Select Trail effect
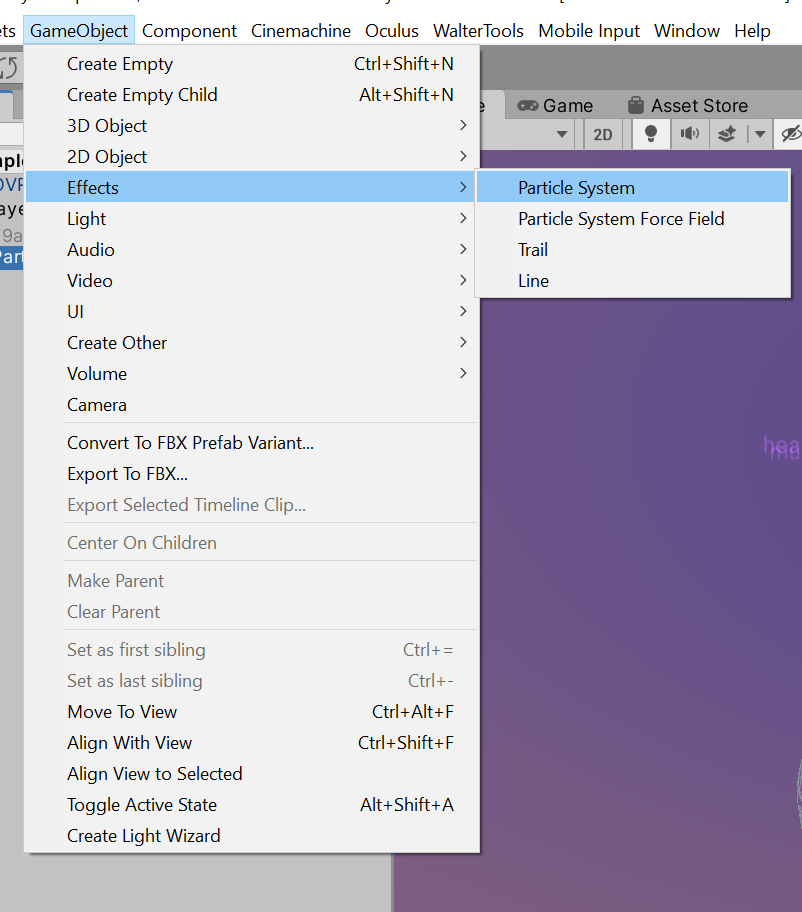The image size is (802, 912). 632,250
